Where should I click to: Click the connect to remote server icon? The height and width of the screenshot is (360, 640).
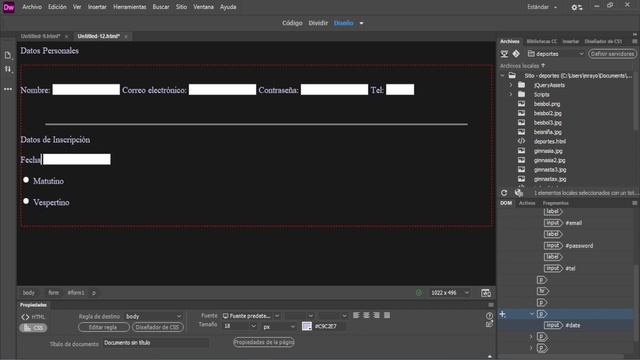click(504, 54)
